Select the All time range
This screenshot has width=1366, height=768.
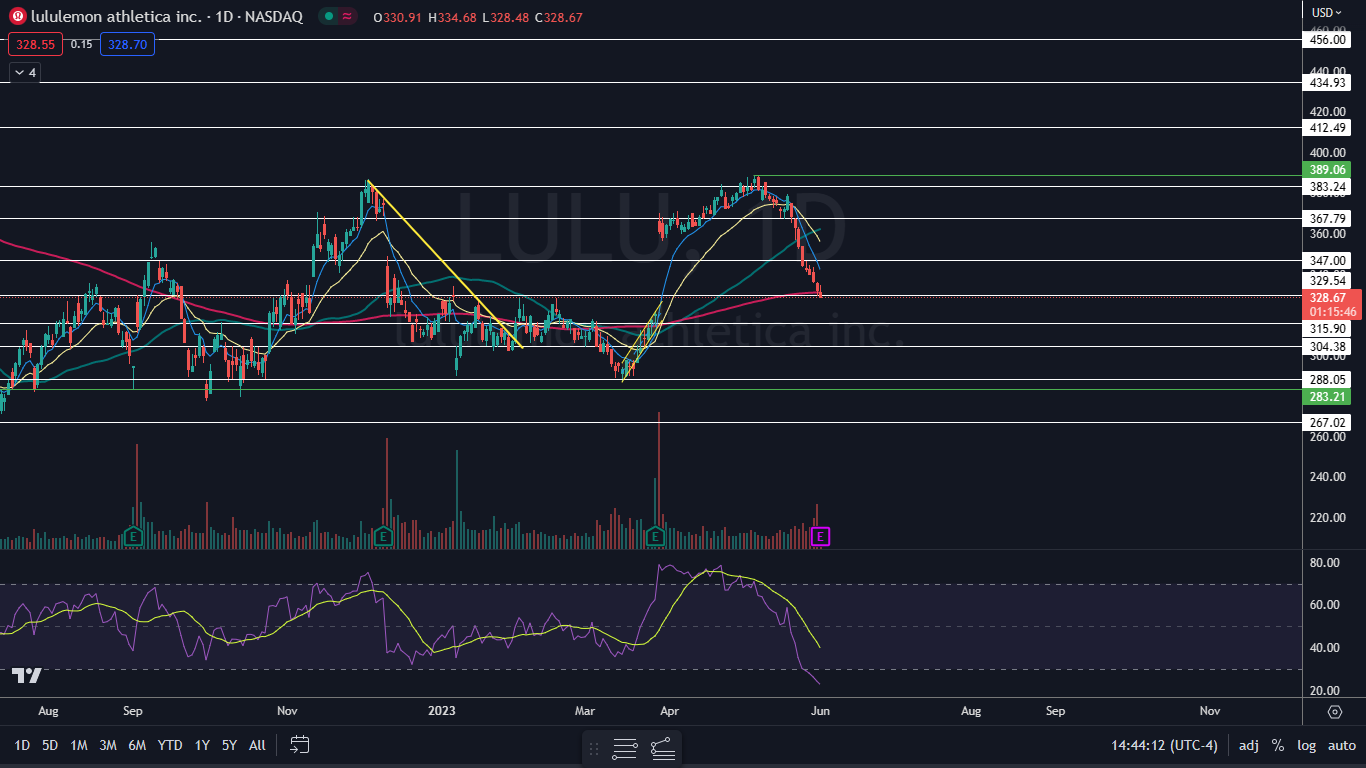point(257,745)
